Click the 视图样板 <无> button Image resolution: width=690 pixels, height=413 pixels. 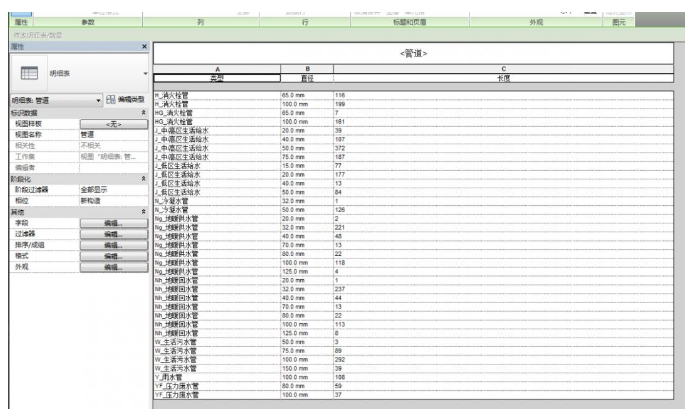114,124
